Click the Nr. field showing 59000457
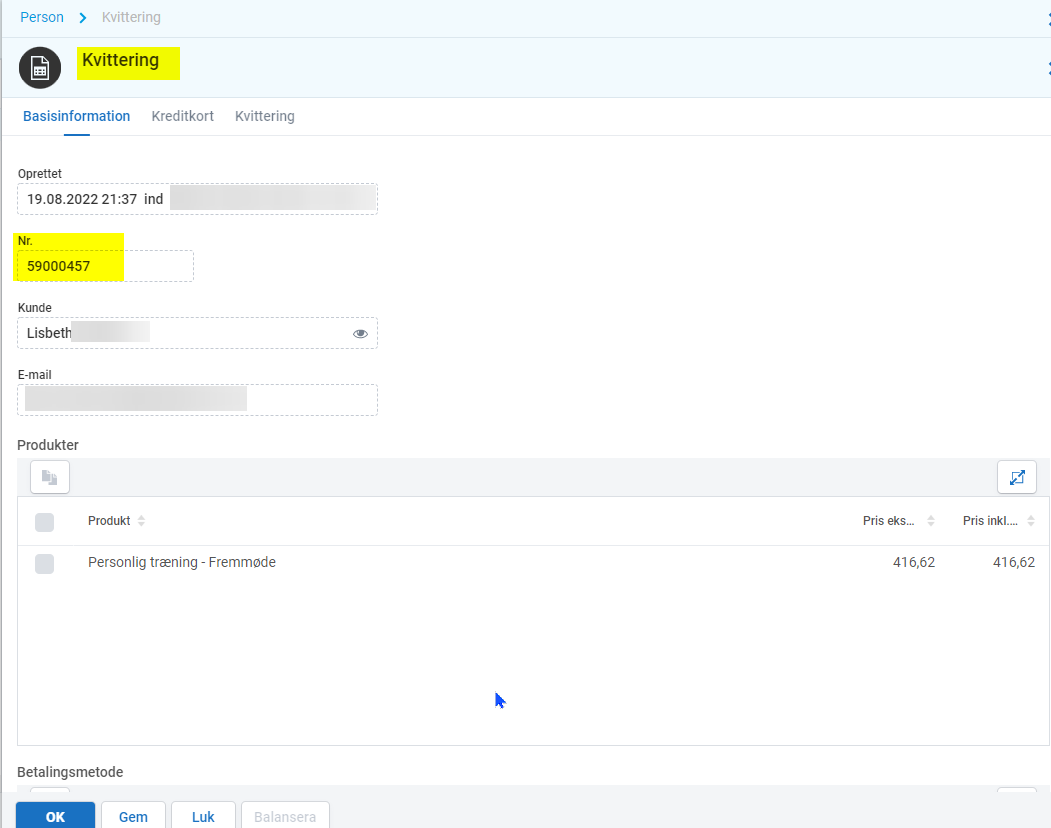 coord(105,266)
